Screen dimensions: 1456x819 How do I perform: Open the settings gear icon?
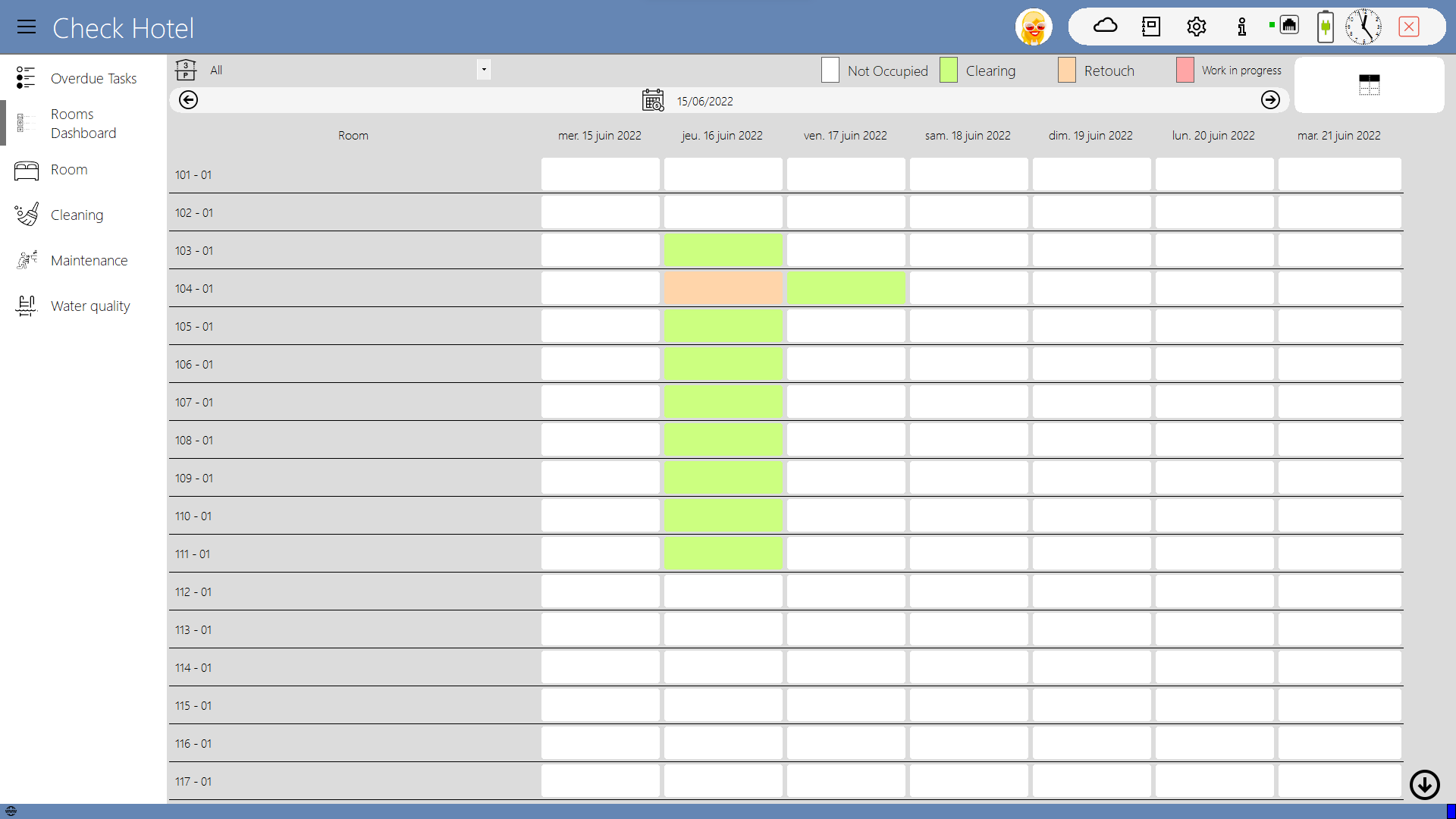coord(1196,27)
